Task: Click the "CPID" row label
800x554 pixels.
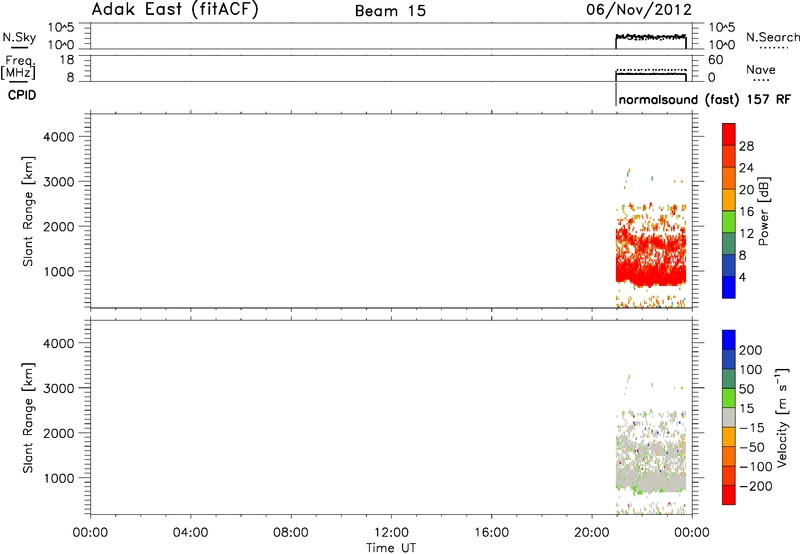Action: pyautogui.click(x=22, y=95)
